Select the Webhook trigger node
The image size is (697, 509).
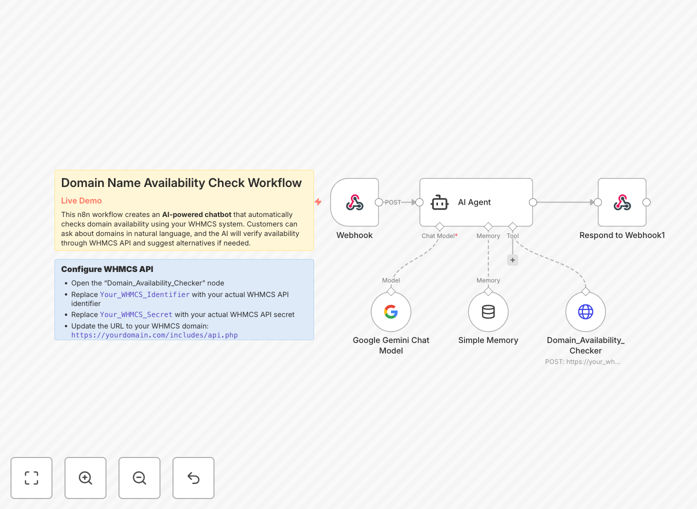click(355, 202)
